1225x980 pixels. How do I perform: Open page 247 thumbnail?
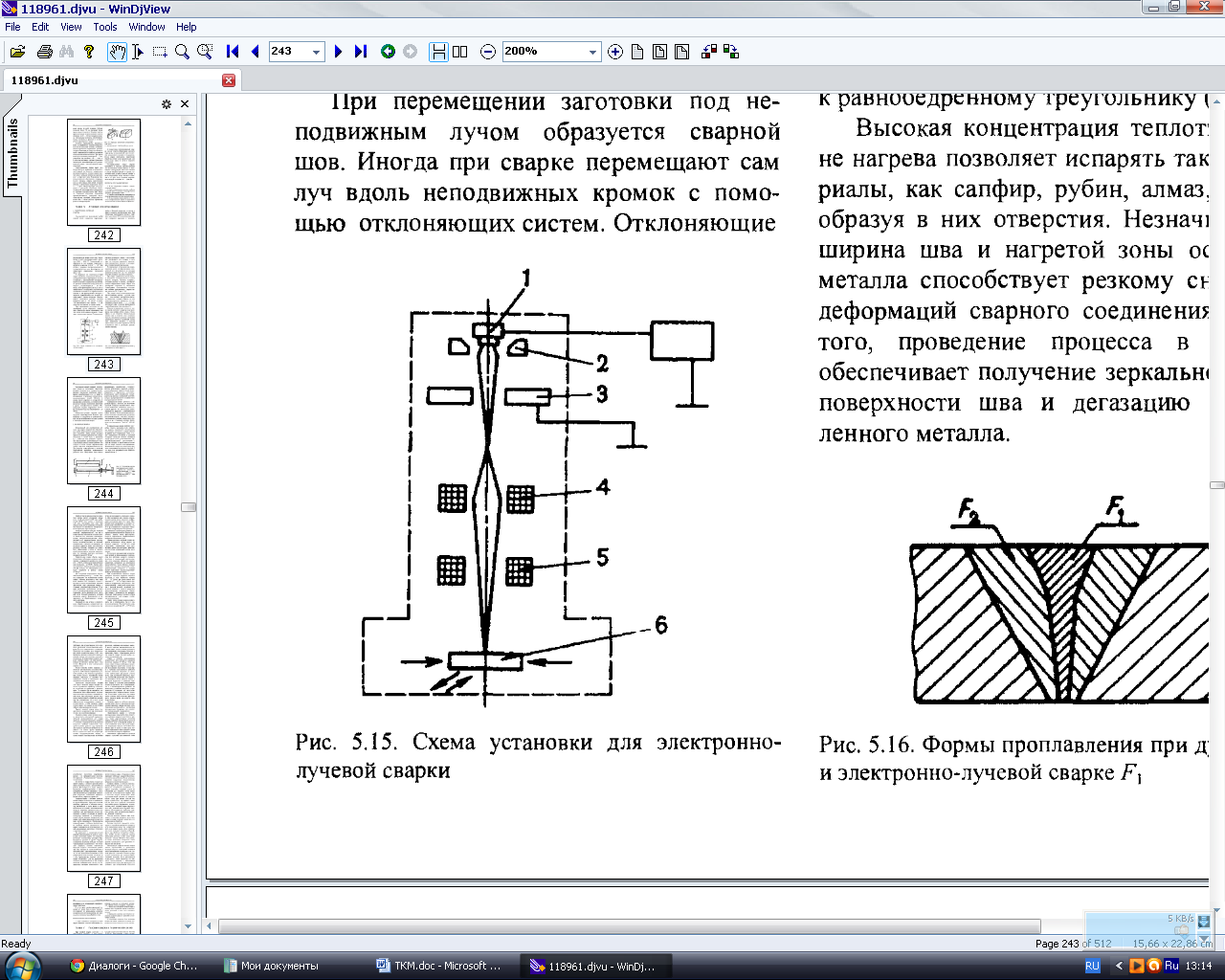click(x=103, y=818)
